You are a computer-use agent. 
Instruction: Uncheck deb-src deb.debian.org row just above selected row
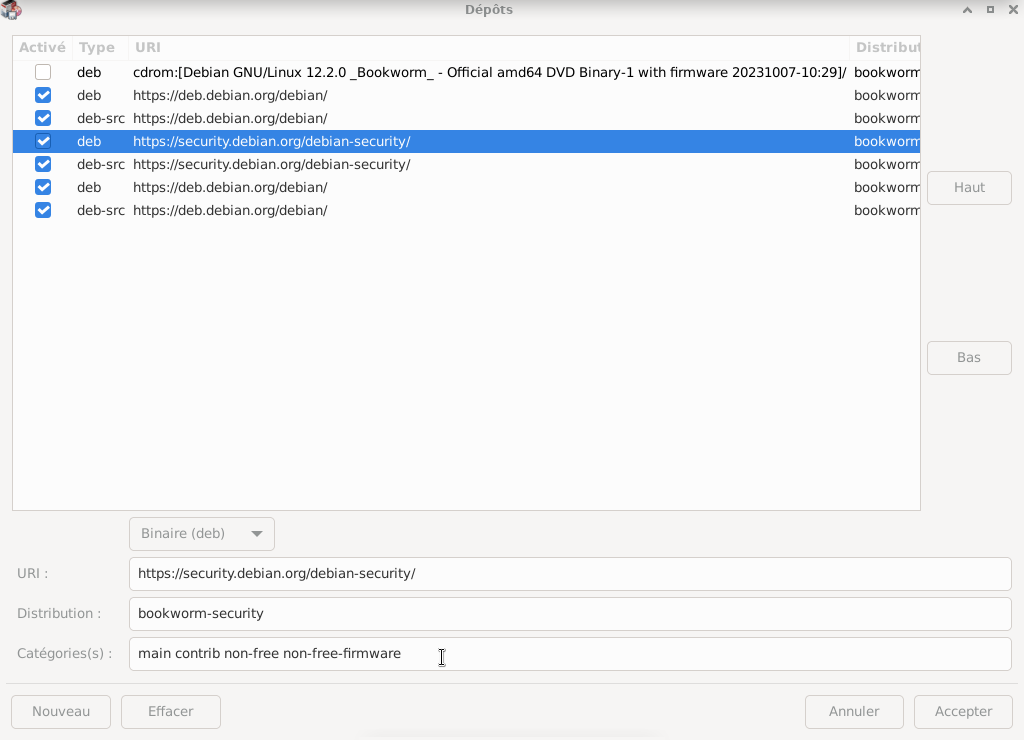pos(43,118)
